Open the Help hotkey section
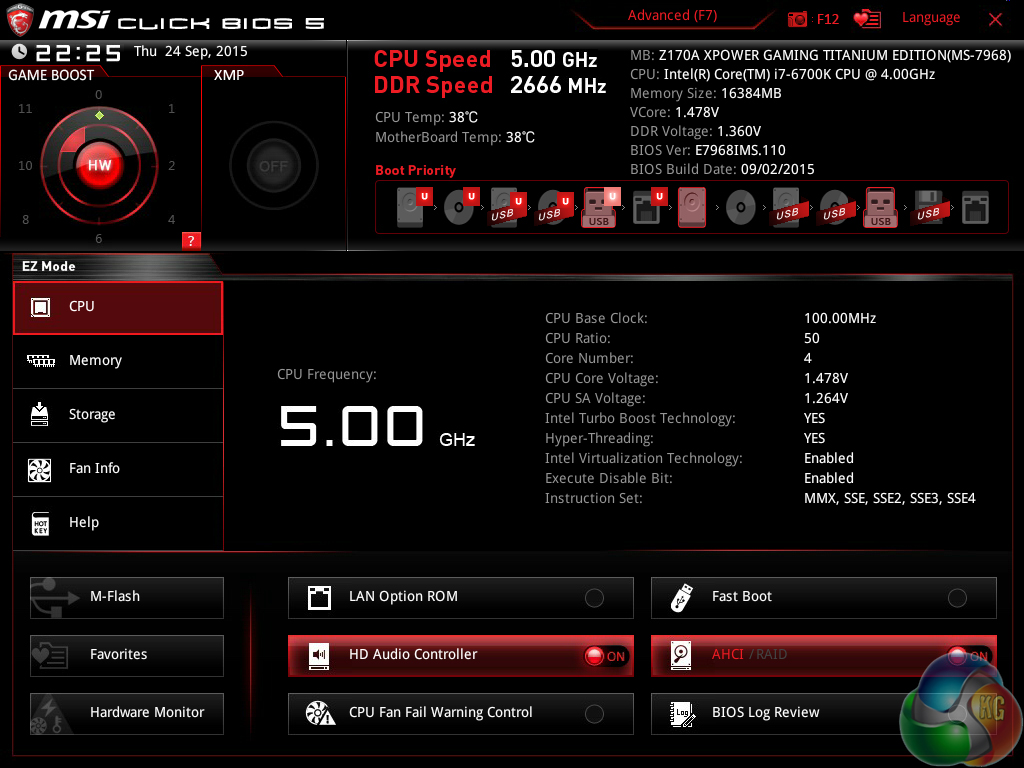This screenshot has width=1024, height=768. [118, 523]
